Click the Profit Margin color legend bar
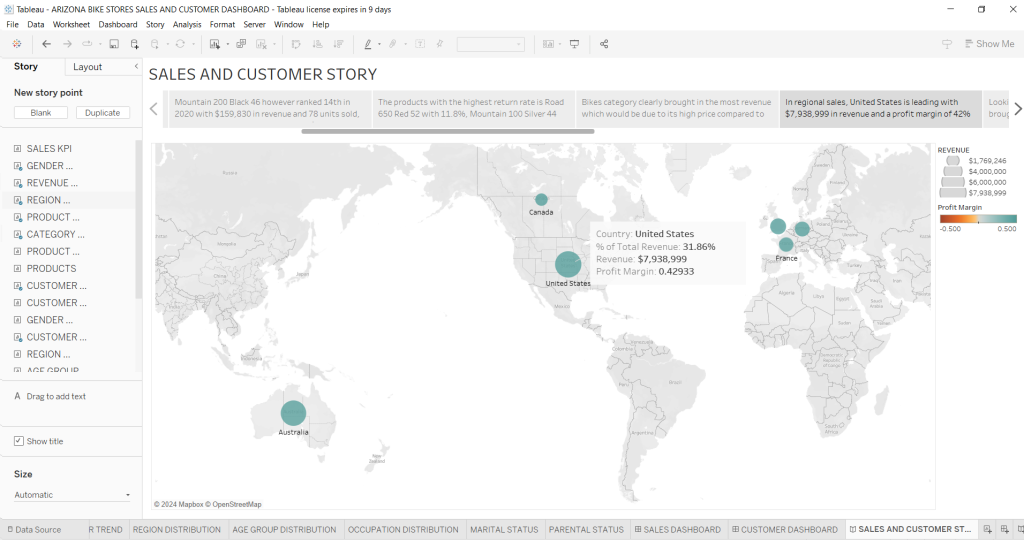 point(977,218)
